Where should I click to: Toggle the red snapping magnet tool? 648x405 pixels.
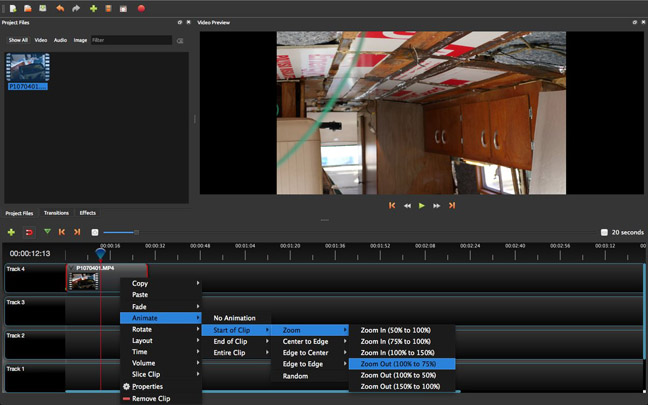tap(28, 232)
